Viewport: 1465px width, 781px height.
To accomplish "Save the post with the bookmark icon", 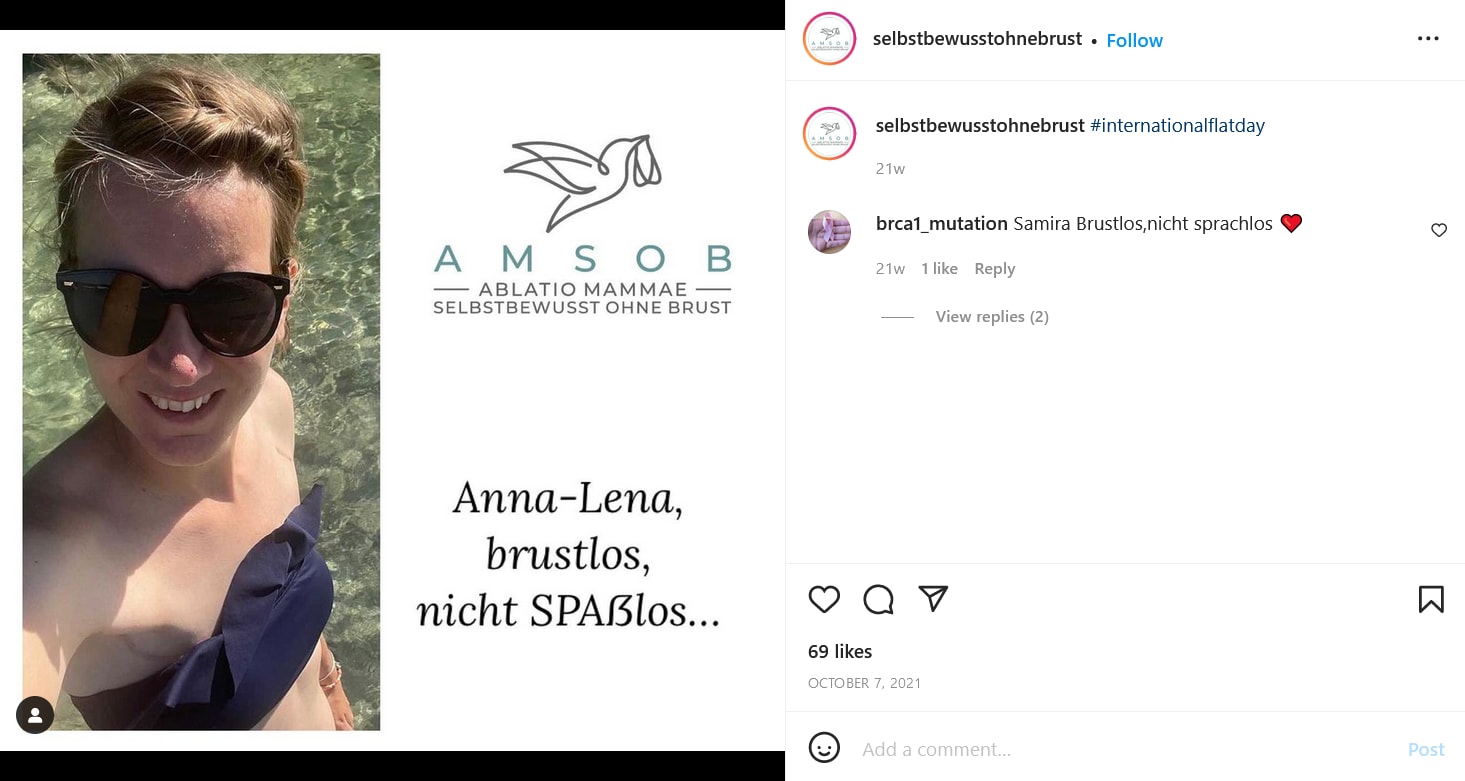I will point(1431,599).
